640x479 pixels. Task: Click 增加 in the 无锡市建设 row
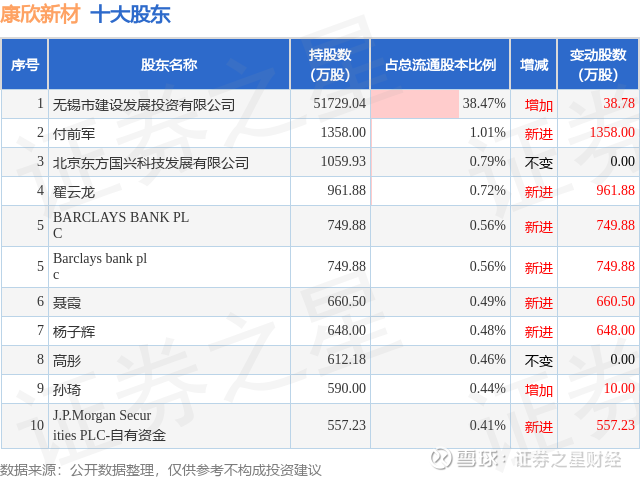coord(538,105)
